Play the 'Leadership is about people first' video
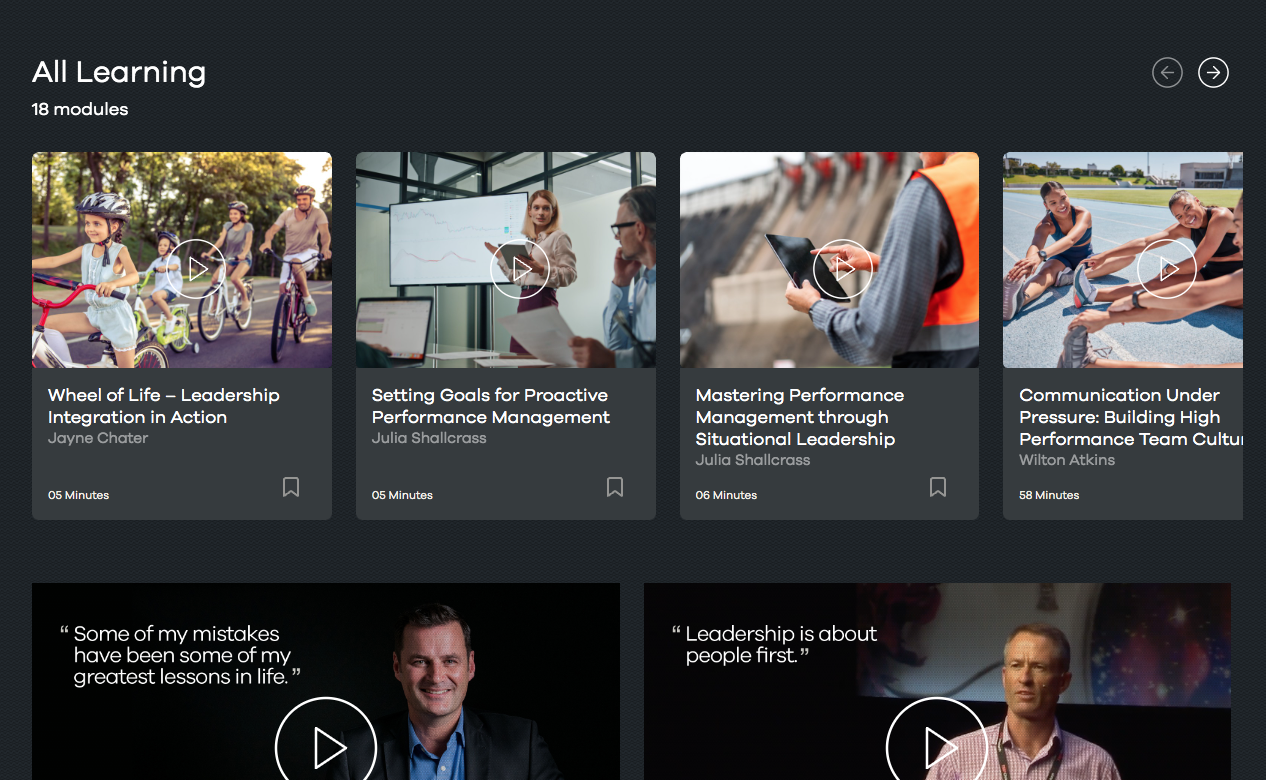1266x780 pixels. pyautogui.click(x=937, y=746)
